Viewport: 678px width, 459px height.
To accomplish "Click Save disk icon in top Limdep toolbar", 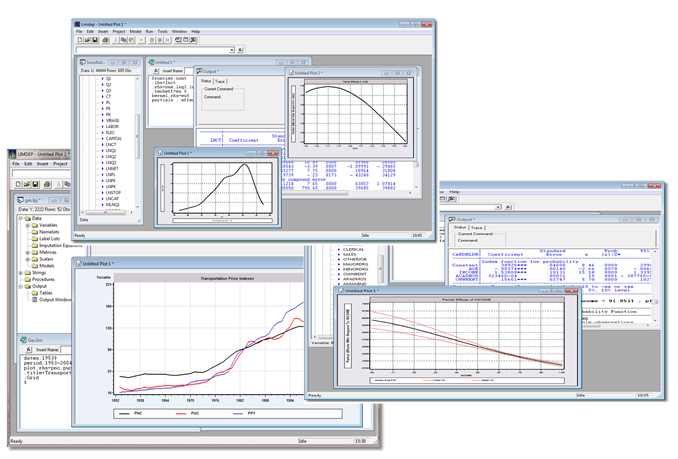I will [x=95, y=40].
